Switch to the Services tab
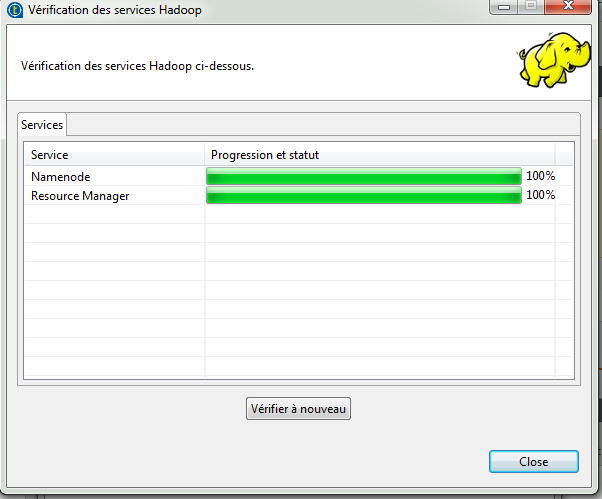602x499 pixels. click(42, 125)
